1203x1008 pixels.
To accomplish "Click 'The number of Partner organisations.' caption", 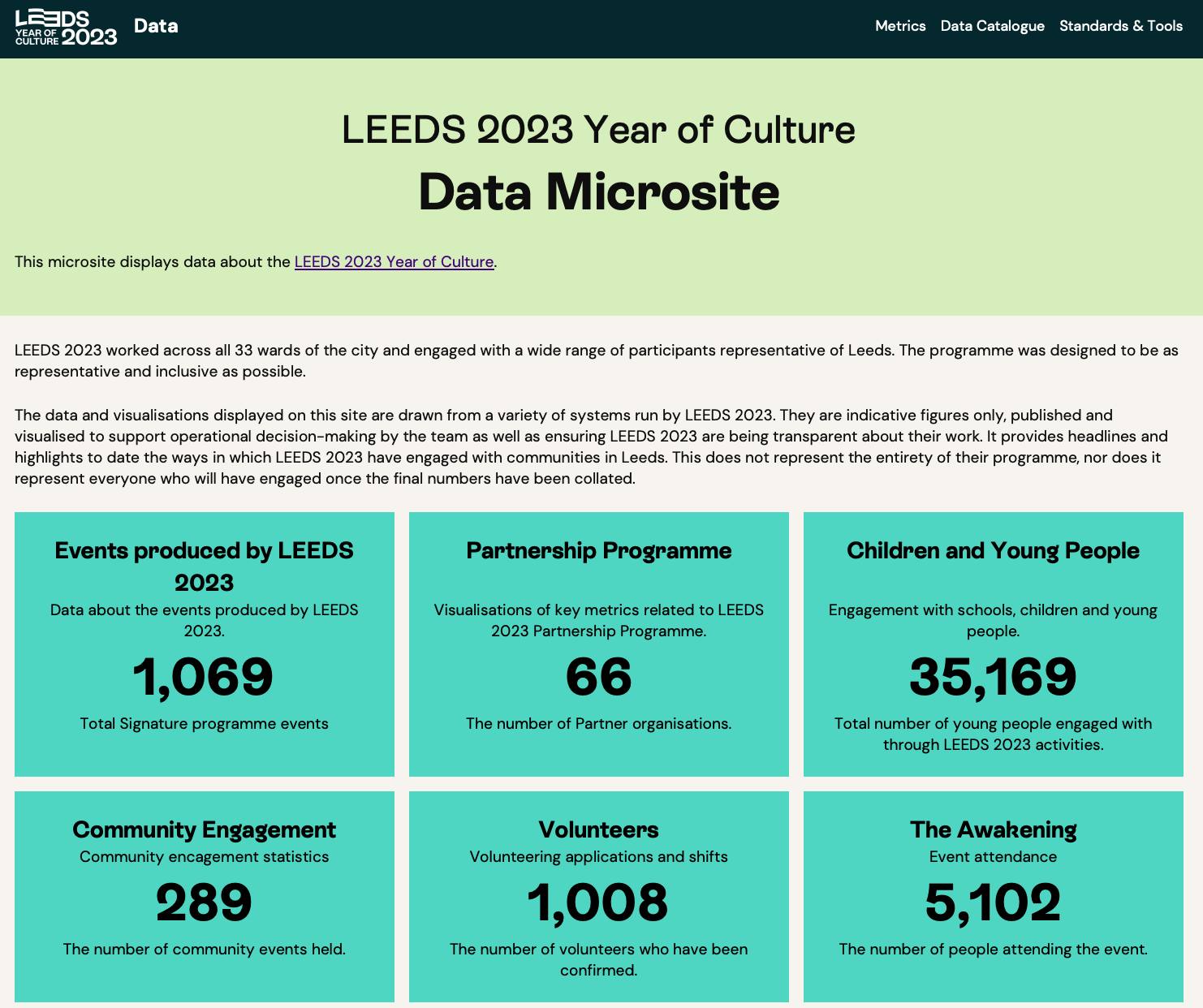I will 599,723.
